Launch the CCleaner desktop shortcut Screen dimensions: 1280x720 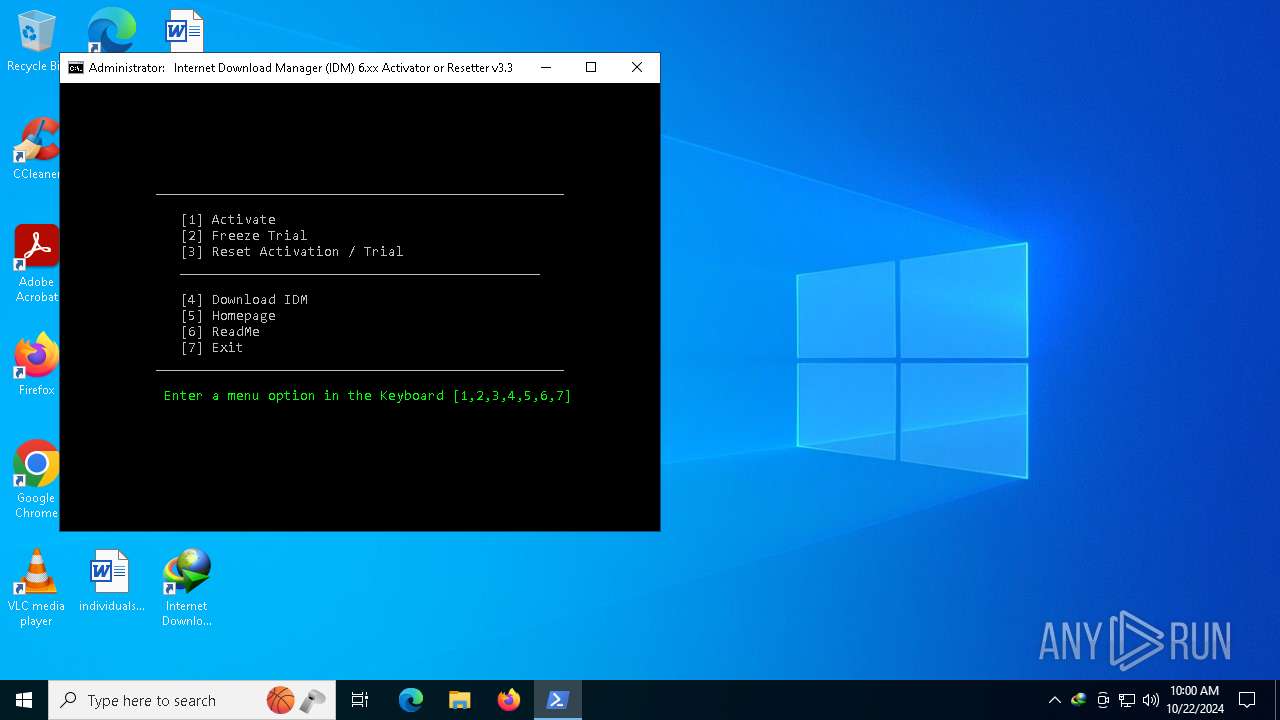[36, 149]
